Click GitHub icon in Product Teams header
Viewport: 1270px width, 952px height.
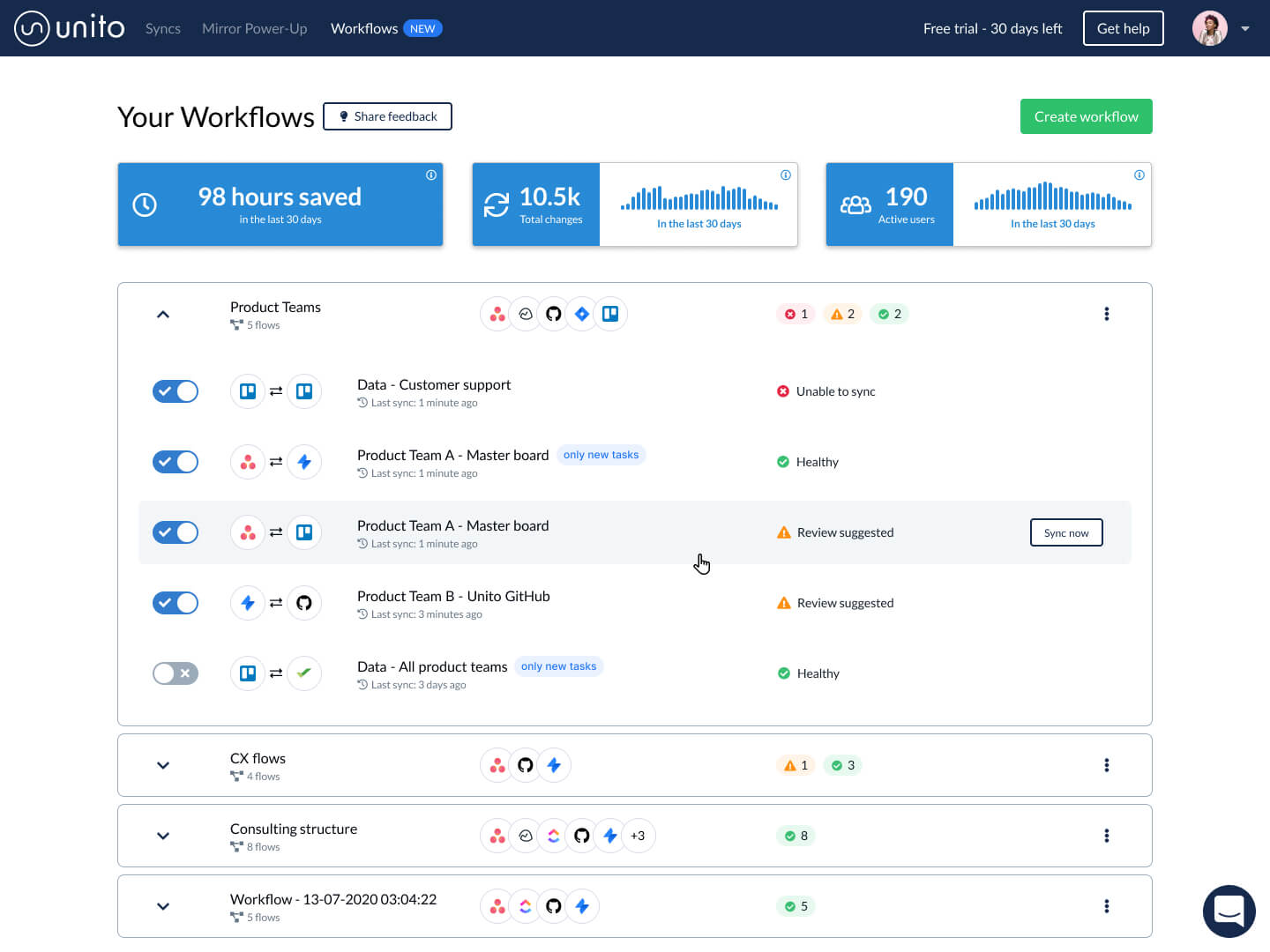(x=554, y=314)
